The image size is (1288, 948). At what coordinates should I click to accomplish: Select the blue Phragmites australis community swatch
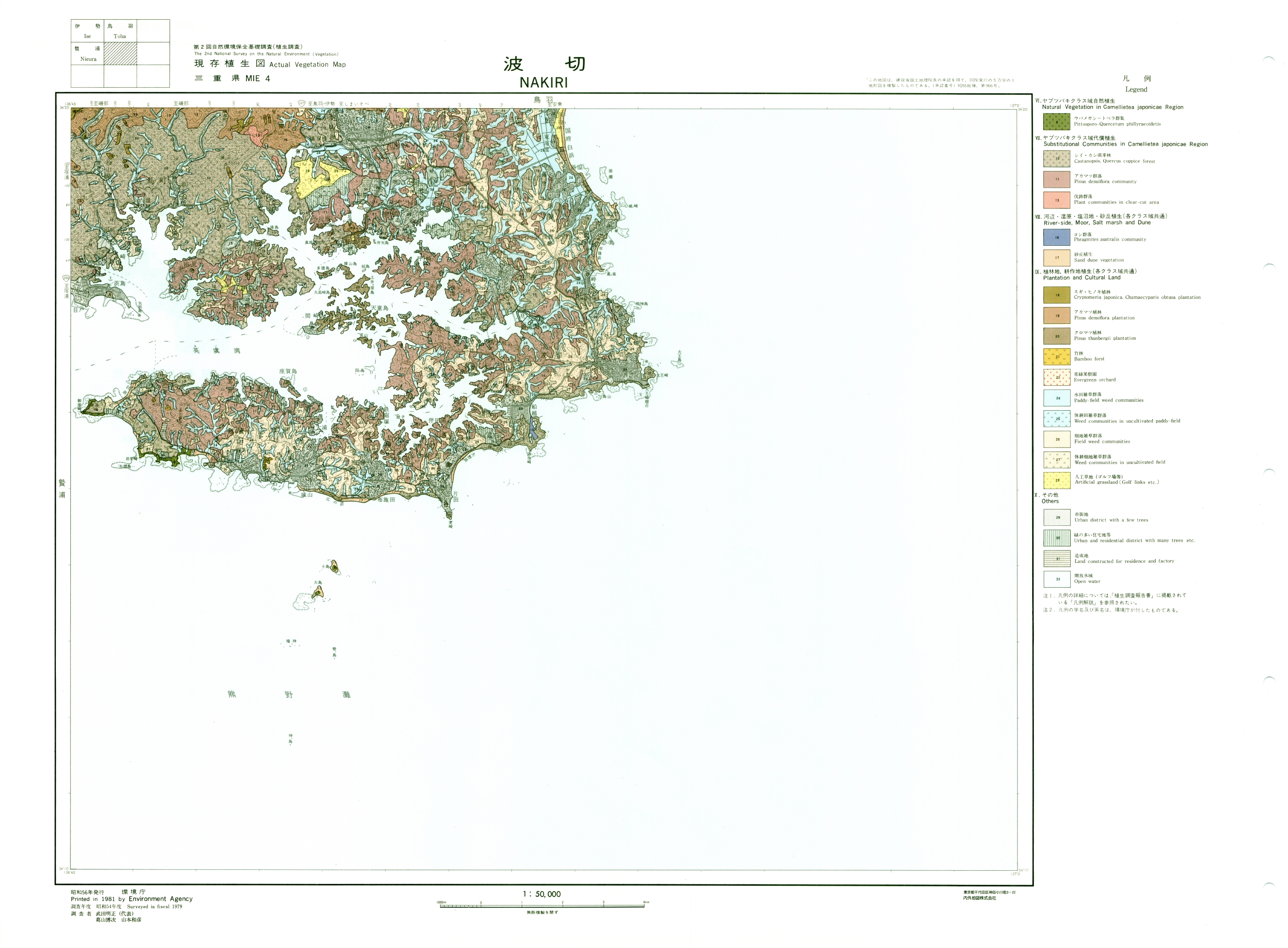1056,237
